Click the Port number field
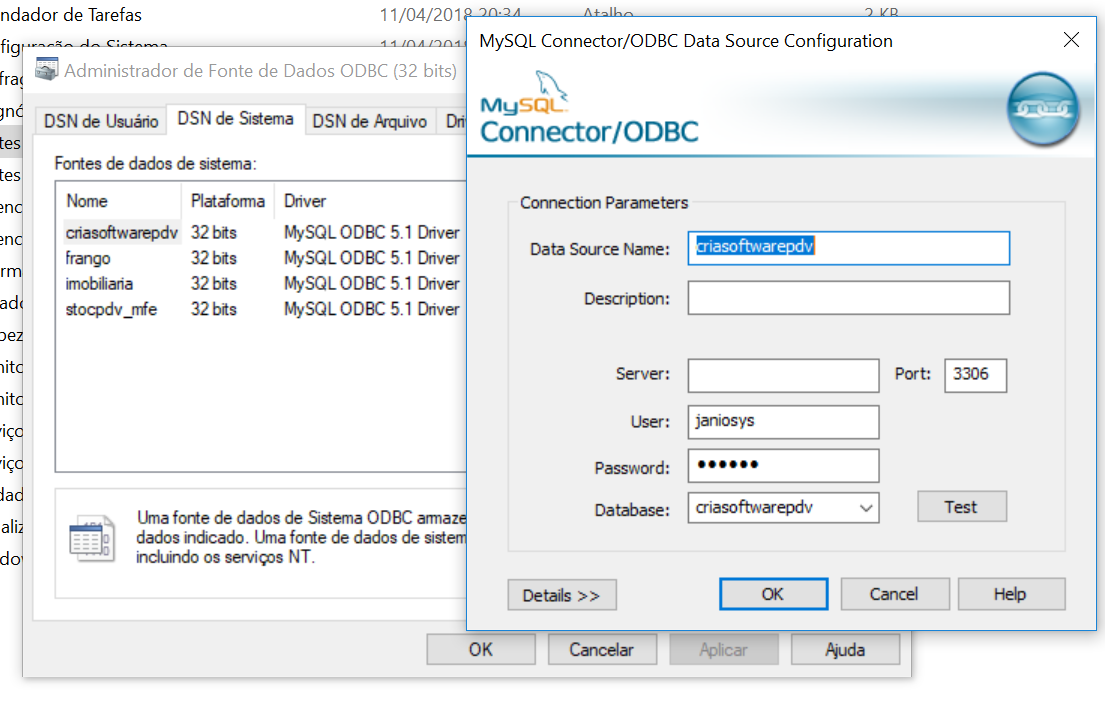Screen dimensions: 1105x705 [974, 375]
